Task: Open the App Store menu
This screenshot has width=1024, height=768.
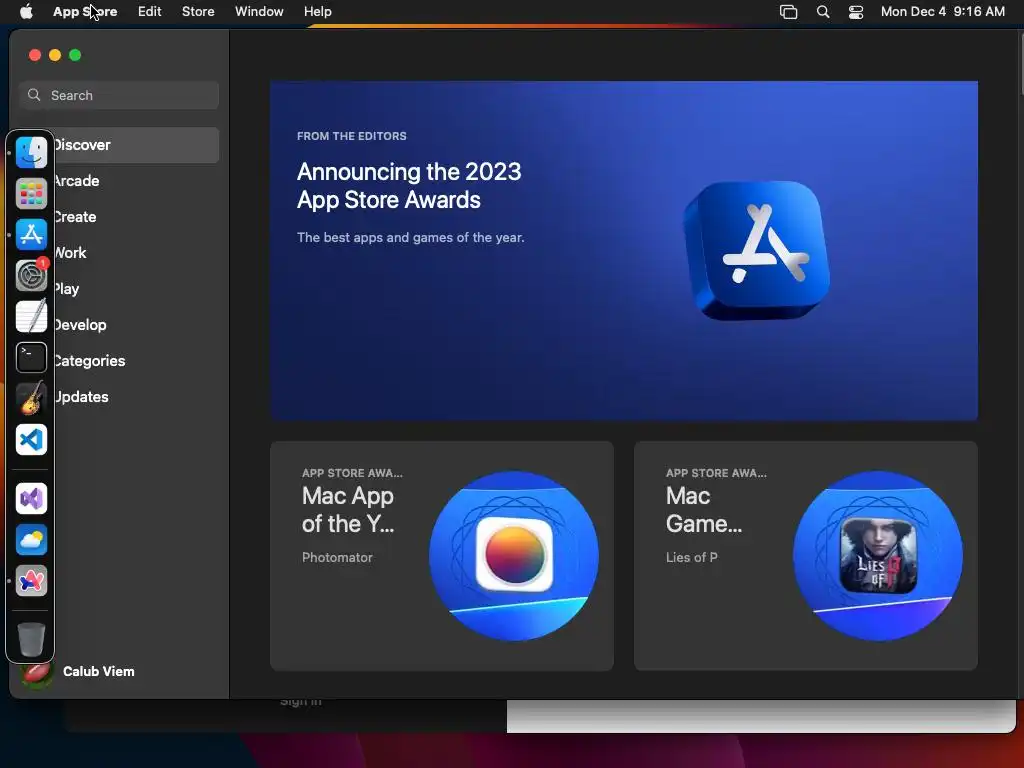Action: pyautogui.click(x=85, y=12)
